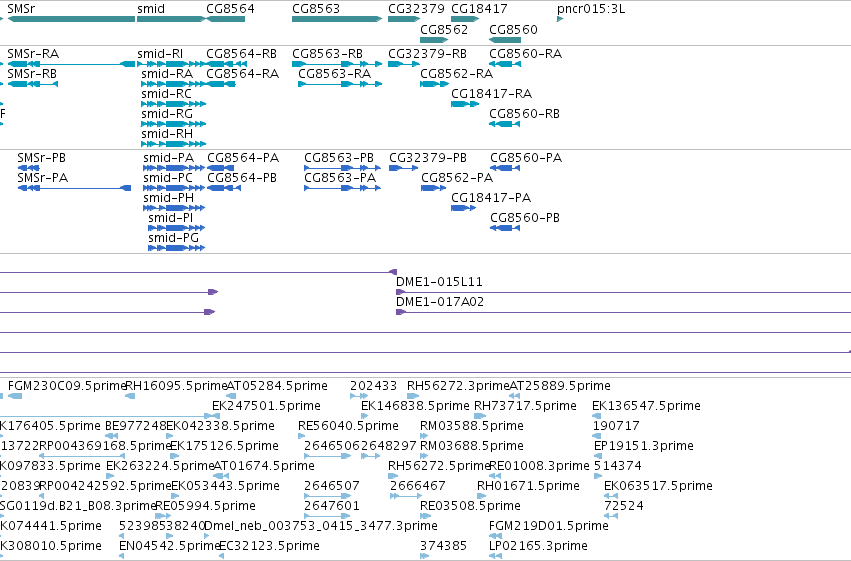851x561 pixels.
Task: Select transcript CG18417-RA
Action: pyautogui.click(x=492, y=94)
